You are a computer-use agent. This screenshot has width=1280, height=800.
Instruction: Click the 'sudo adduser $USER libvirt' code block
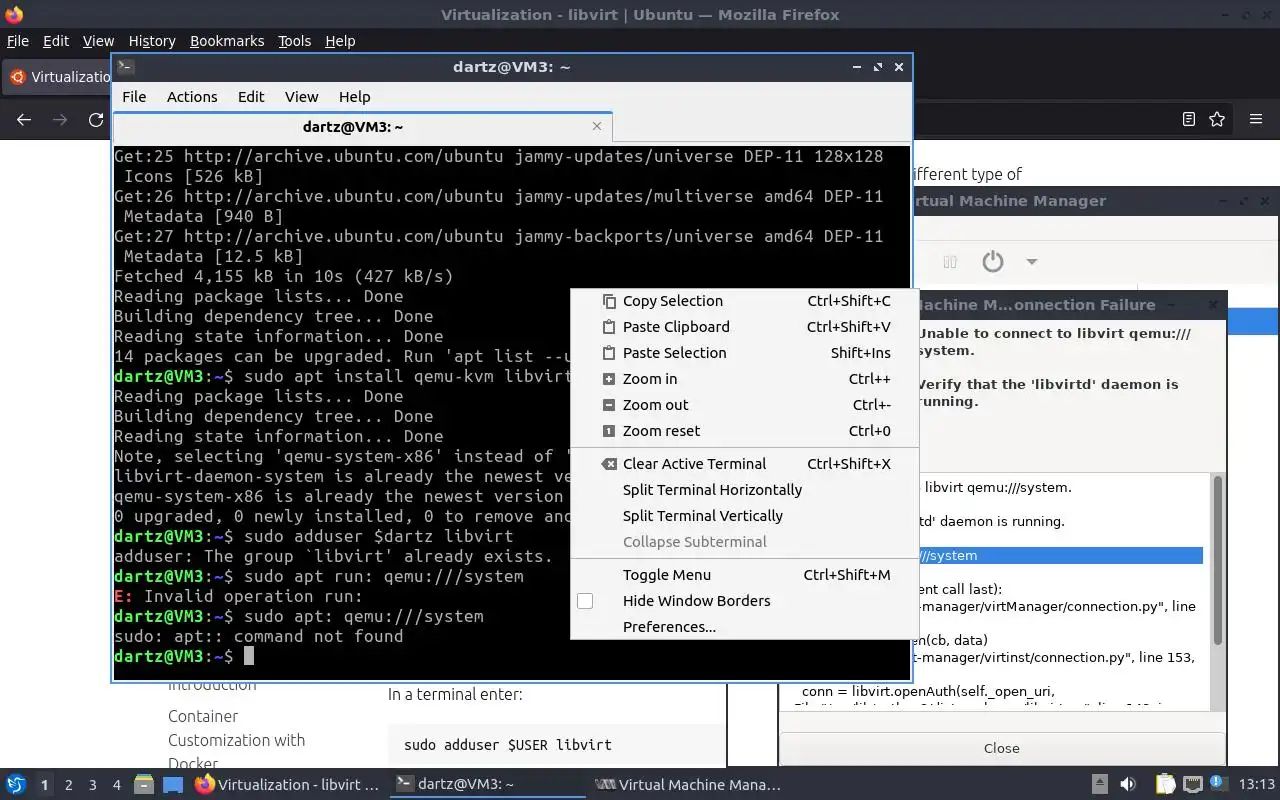tap(557, 745)
